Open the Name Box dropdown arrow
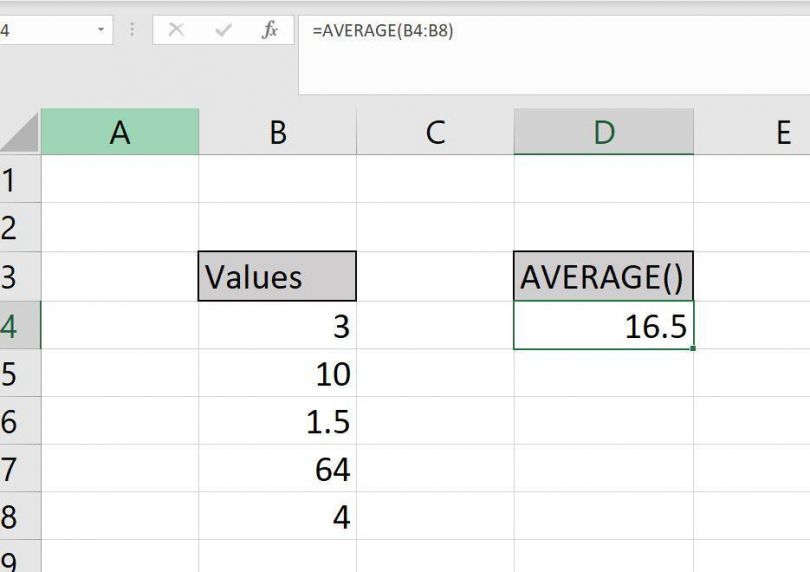The height and width of the screenshot is (572, 810). [x=101, y=30]
